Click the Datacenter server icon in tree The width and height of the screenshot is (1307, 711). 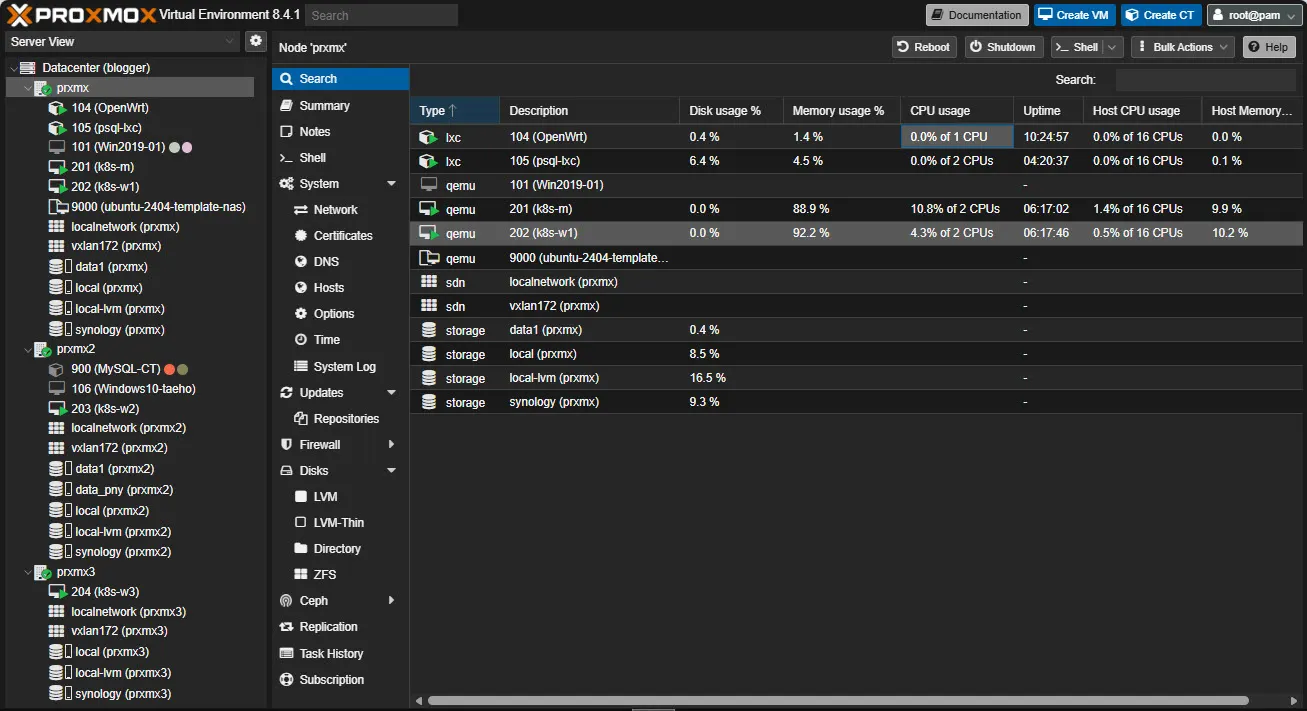[x=28, y=68]
